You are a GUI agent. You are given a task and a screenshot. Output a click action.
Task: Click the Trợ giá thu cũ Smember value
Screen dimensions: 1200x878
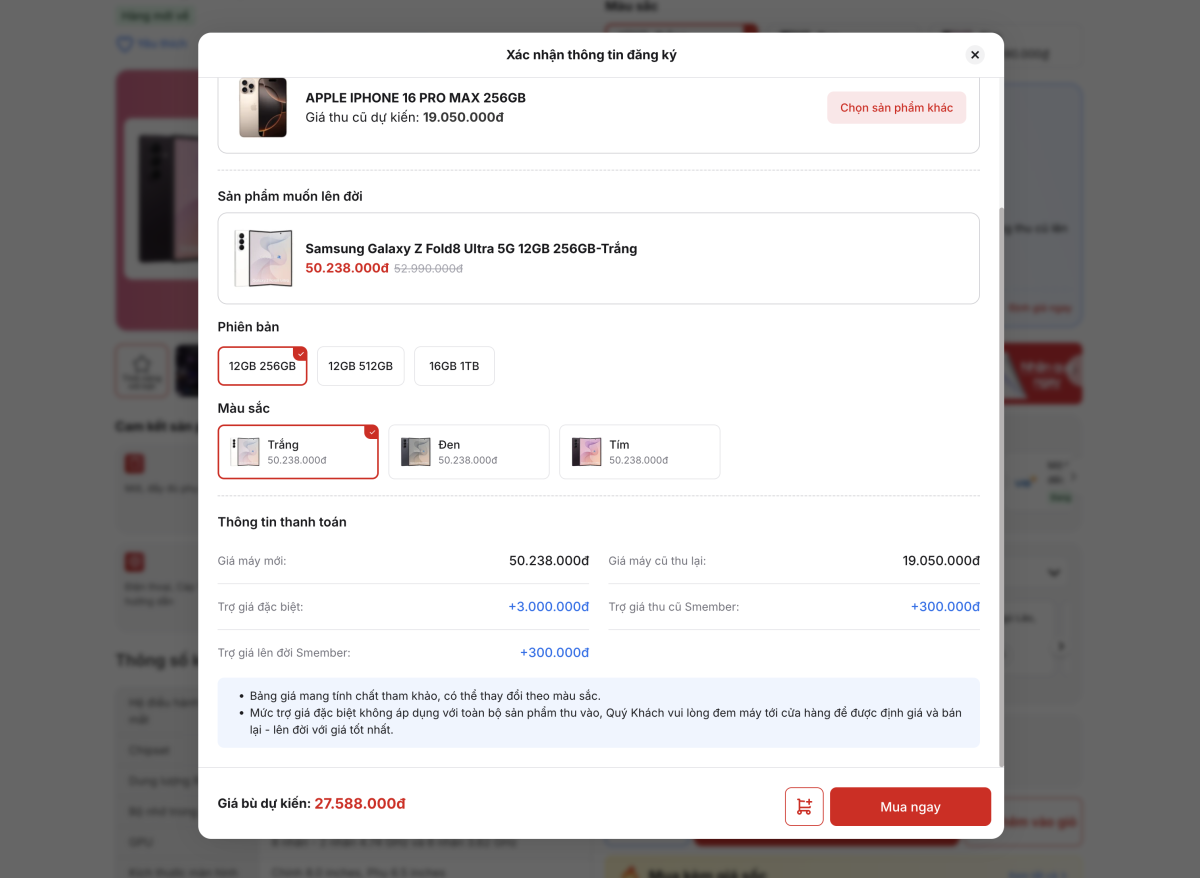[x=945, y=607]
